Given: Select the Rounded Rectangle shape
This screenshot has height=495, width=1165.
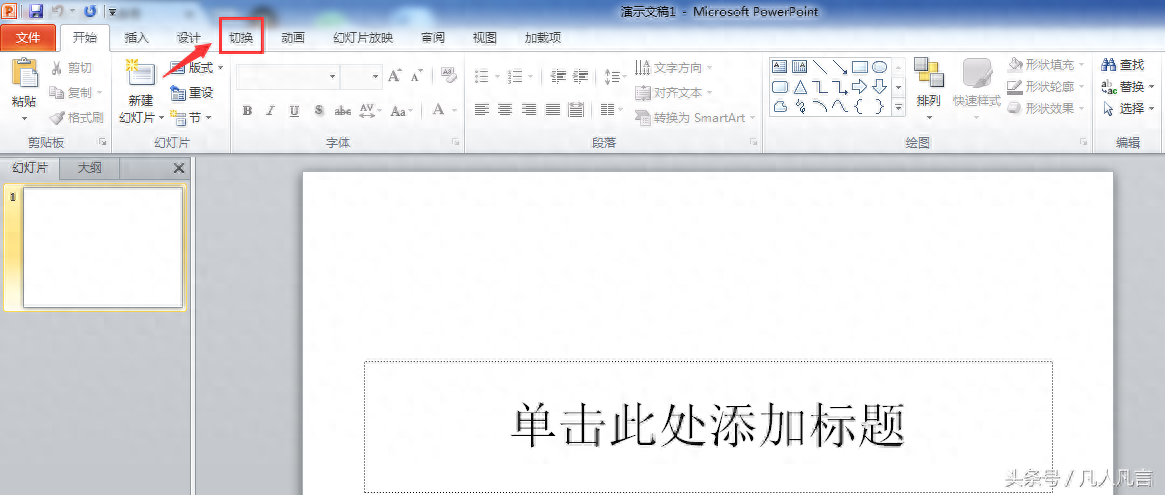Looking at the screenshot, I should 780,87.
